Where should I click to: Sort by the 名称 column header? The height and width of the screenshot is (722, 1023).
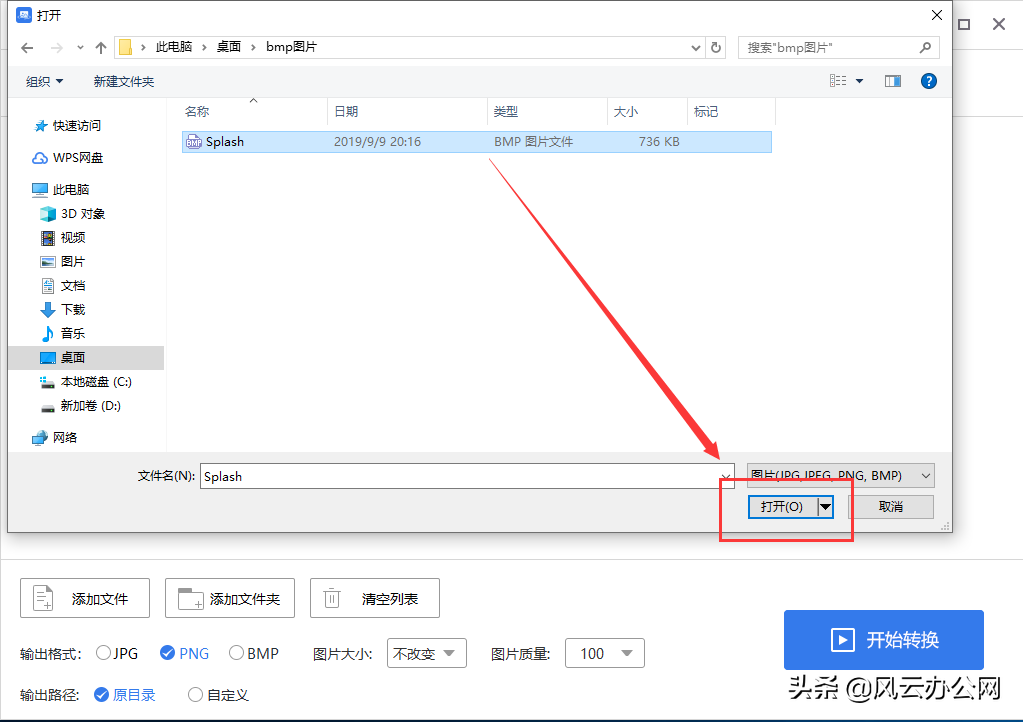(x=254, y=112)
